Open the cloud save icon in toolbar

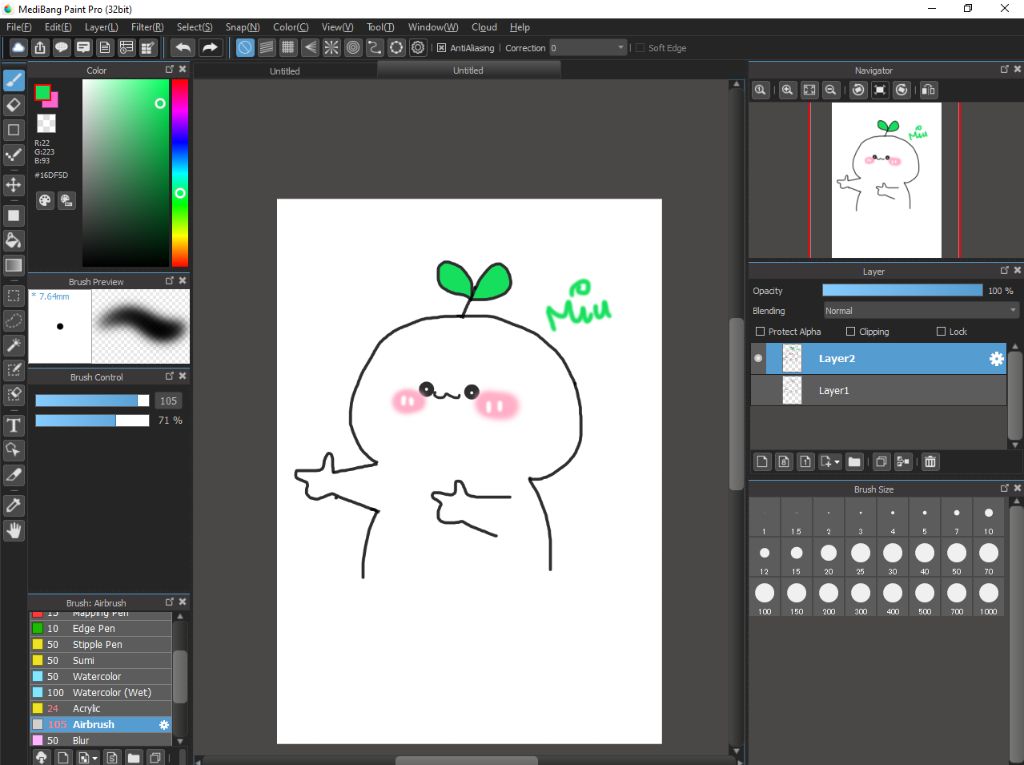[18, 48]
